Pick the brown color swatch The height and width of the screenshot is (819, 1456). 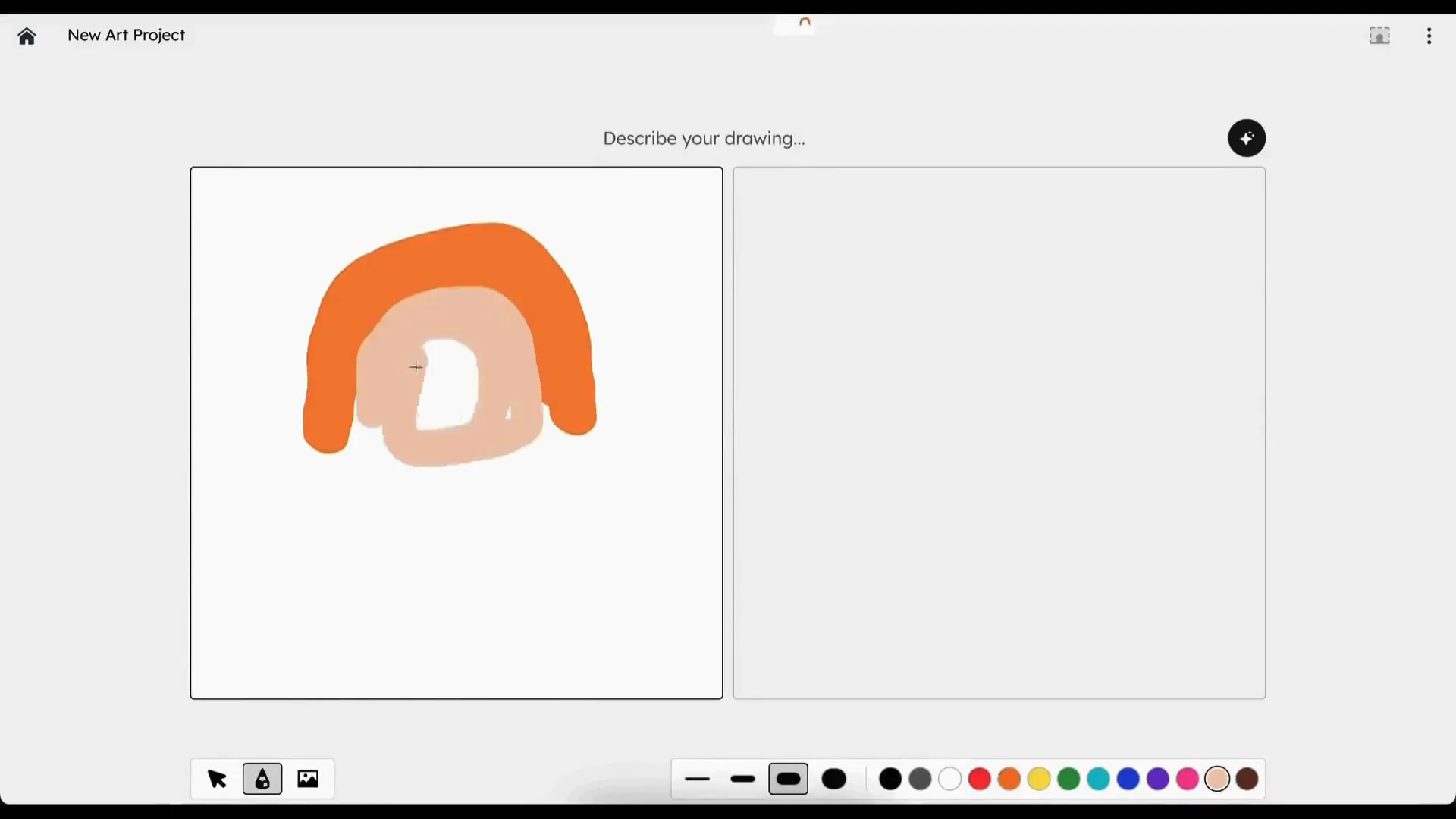(x=1247, y=780)
